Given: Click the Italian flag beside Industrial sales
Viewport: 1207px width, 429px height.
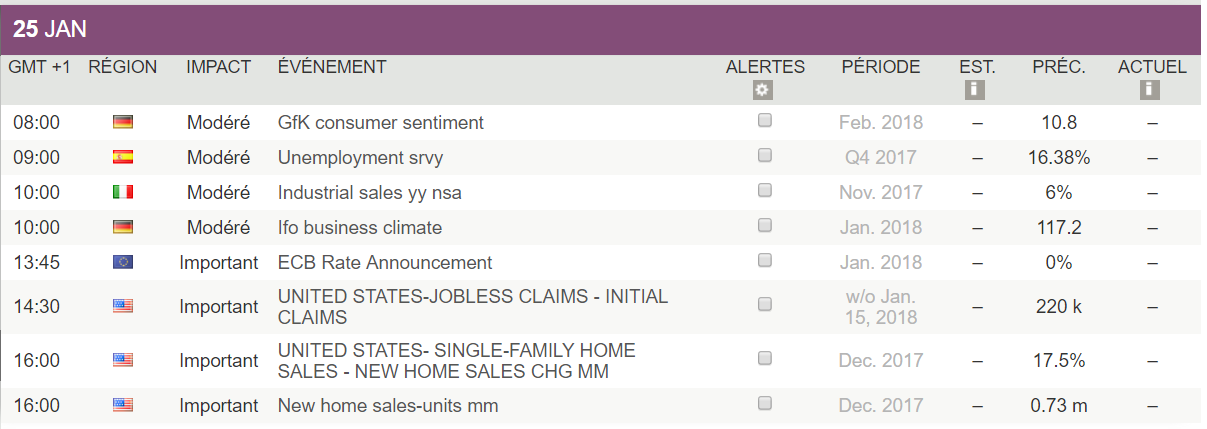Looking at the screenshot, I should coord(123,192).
